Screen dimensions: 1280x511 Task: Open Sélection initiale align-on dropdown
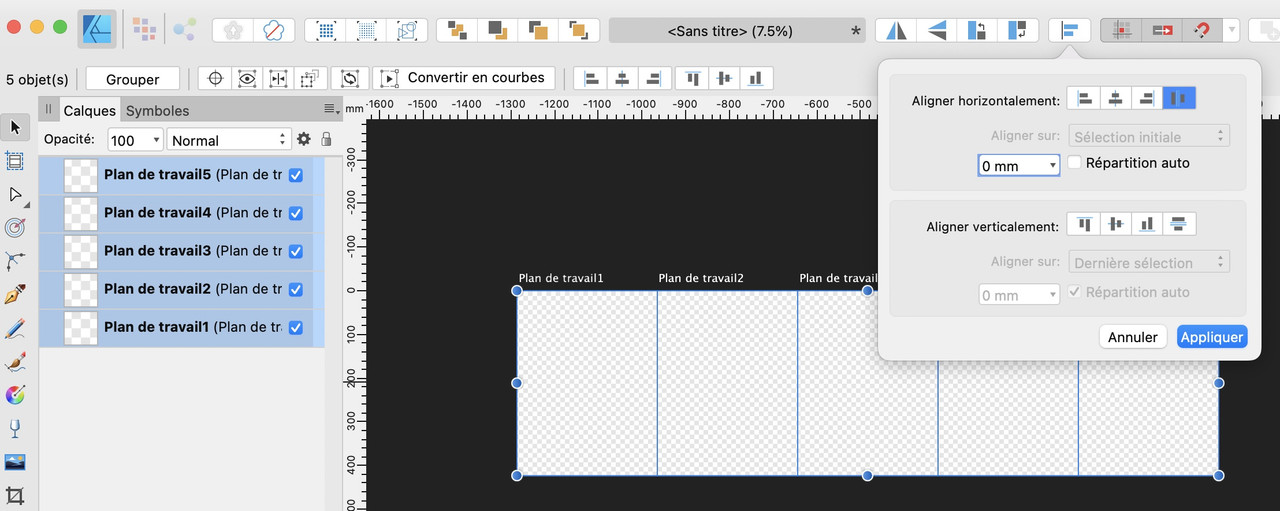pos(1149,136)
